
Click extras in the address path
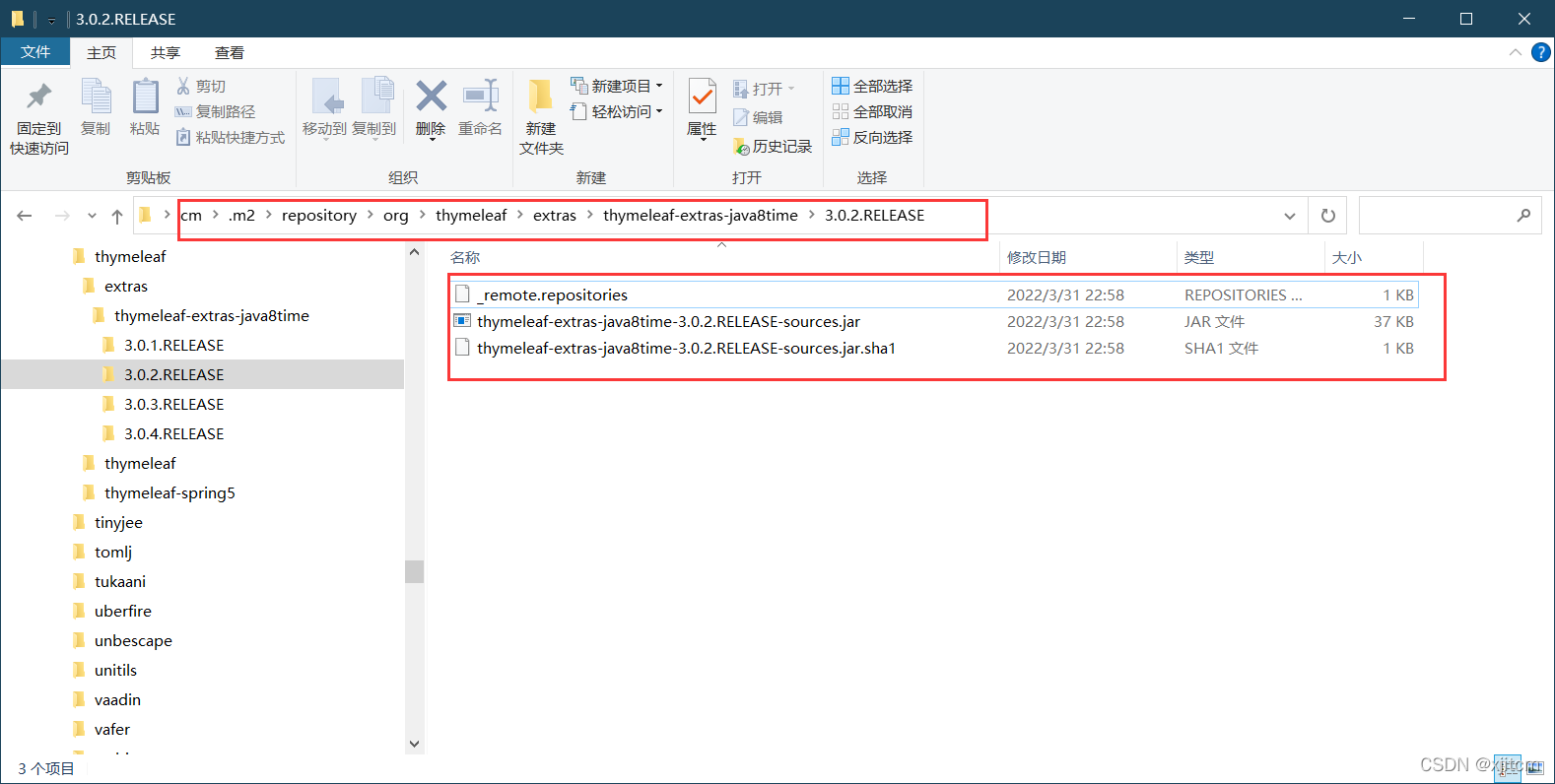click(555, 216)
